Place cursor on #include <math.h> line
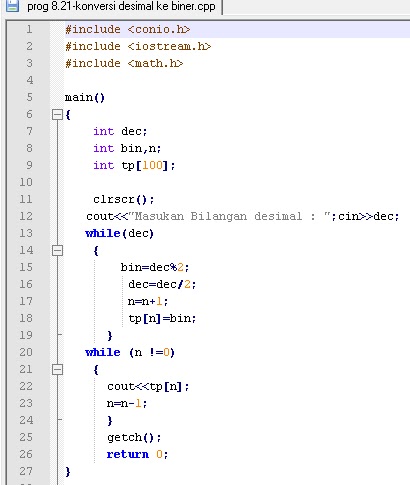Viewport: 410px width, 485px height. [124, 63]
